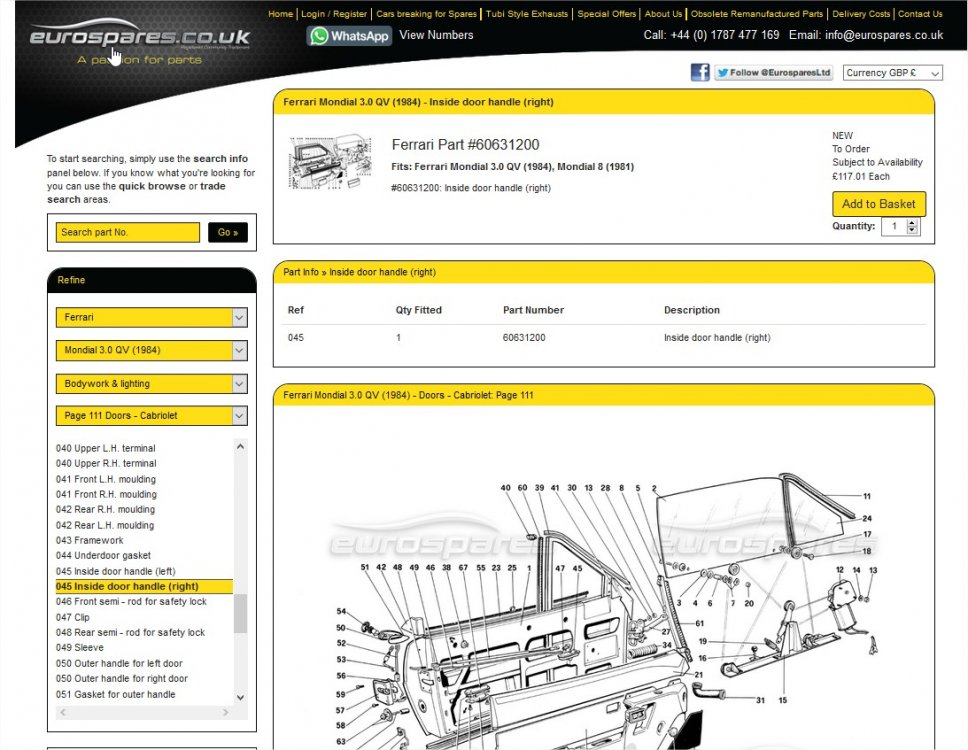This screenshot has height=750, width=968.
Task: Open the Ferrari make dropdown
Action: (x=152, y=317)
